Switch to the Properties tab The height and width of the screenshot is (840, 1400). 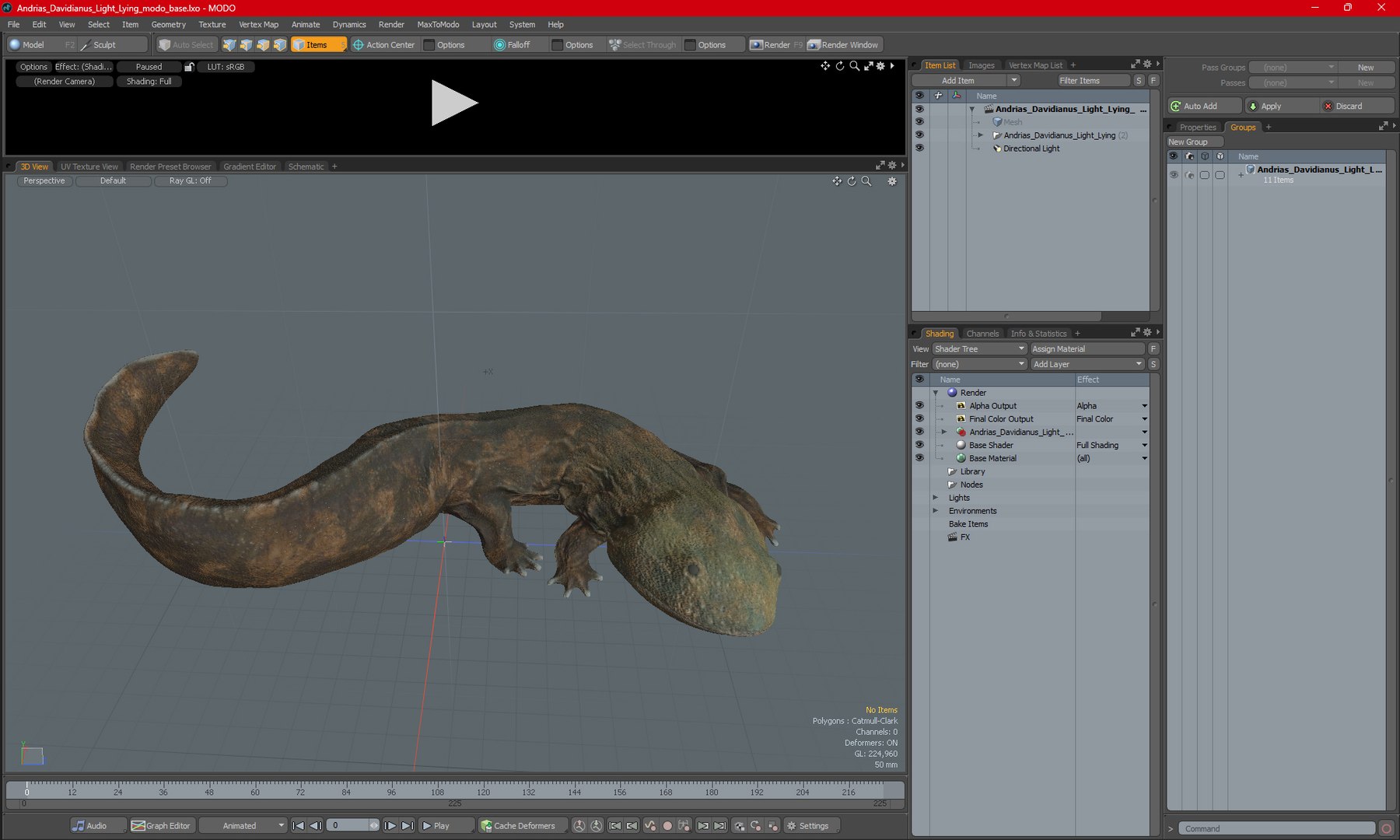[x=1197, y=128]
